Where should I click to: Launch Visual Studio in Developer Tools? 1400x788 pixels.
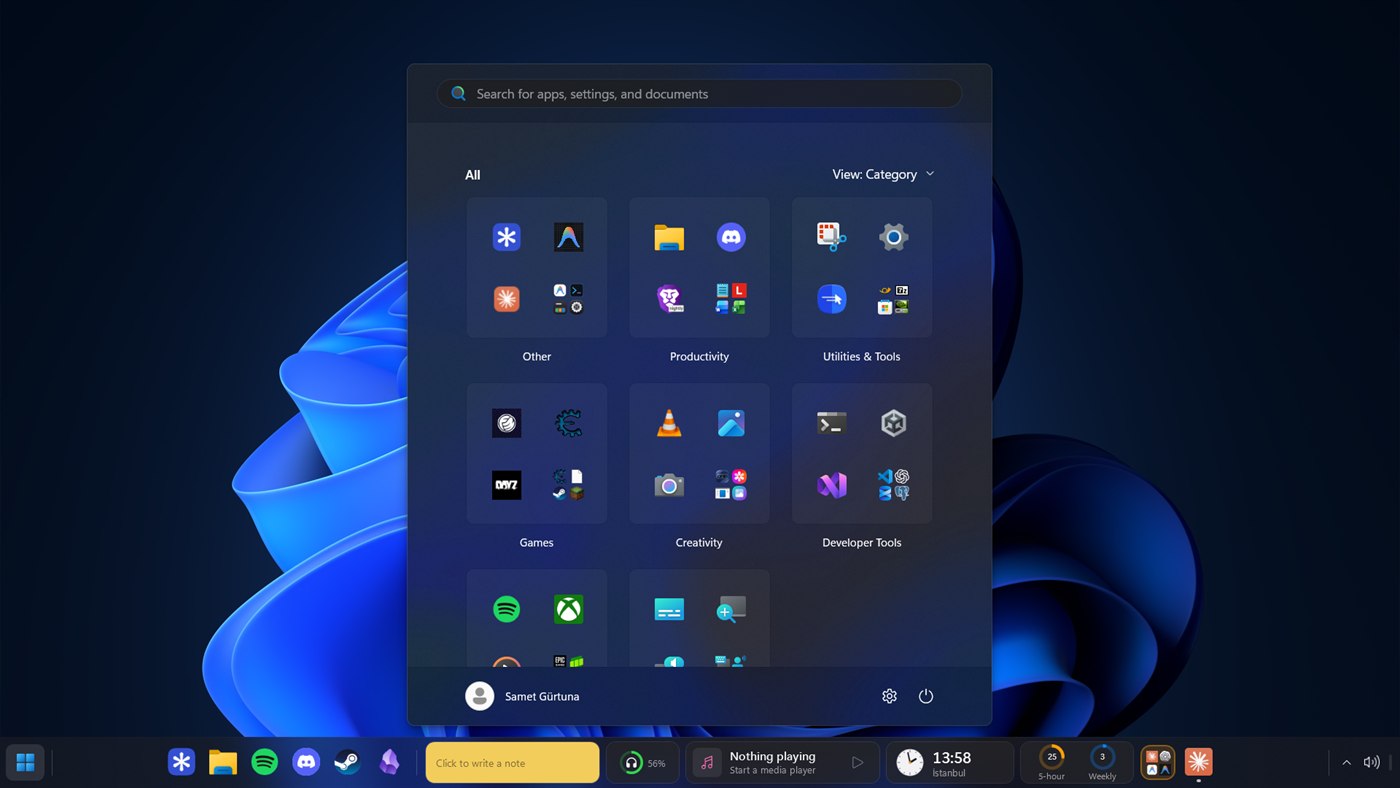coord(831,485)
